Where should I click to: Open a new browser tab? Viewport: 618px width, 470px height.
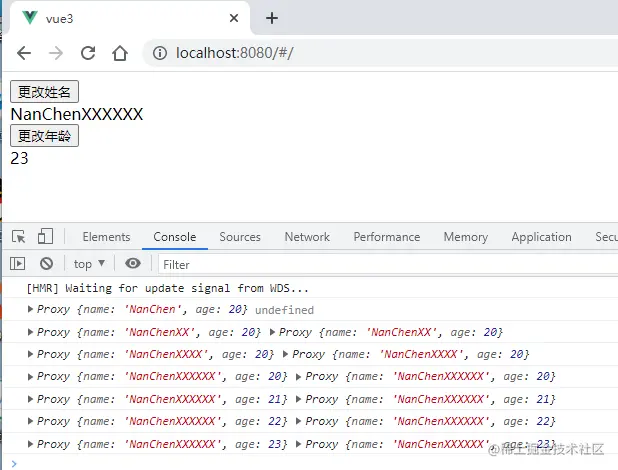(272, 18)
